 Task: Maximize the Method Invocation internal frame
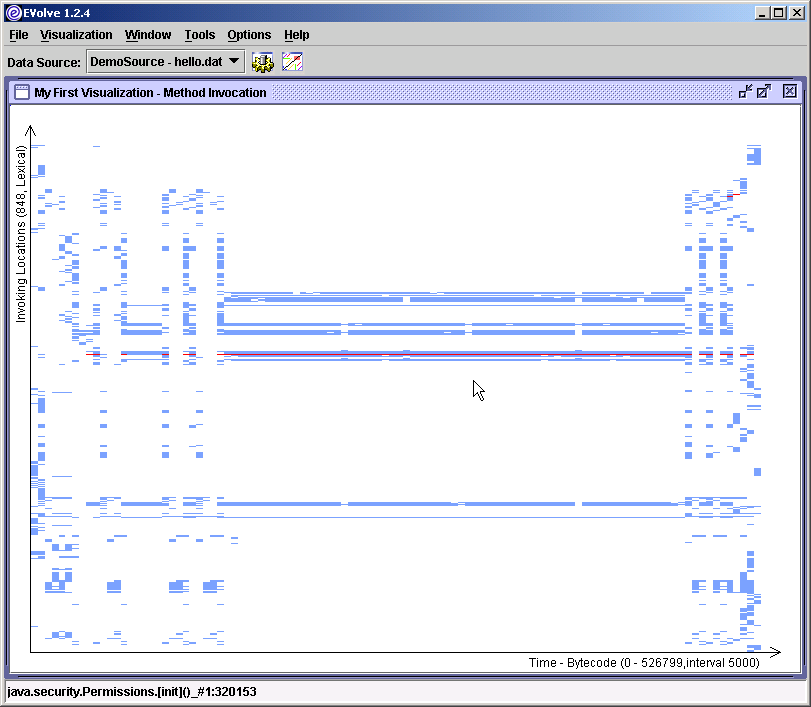pos(764,92)
